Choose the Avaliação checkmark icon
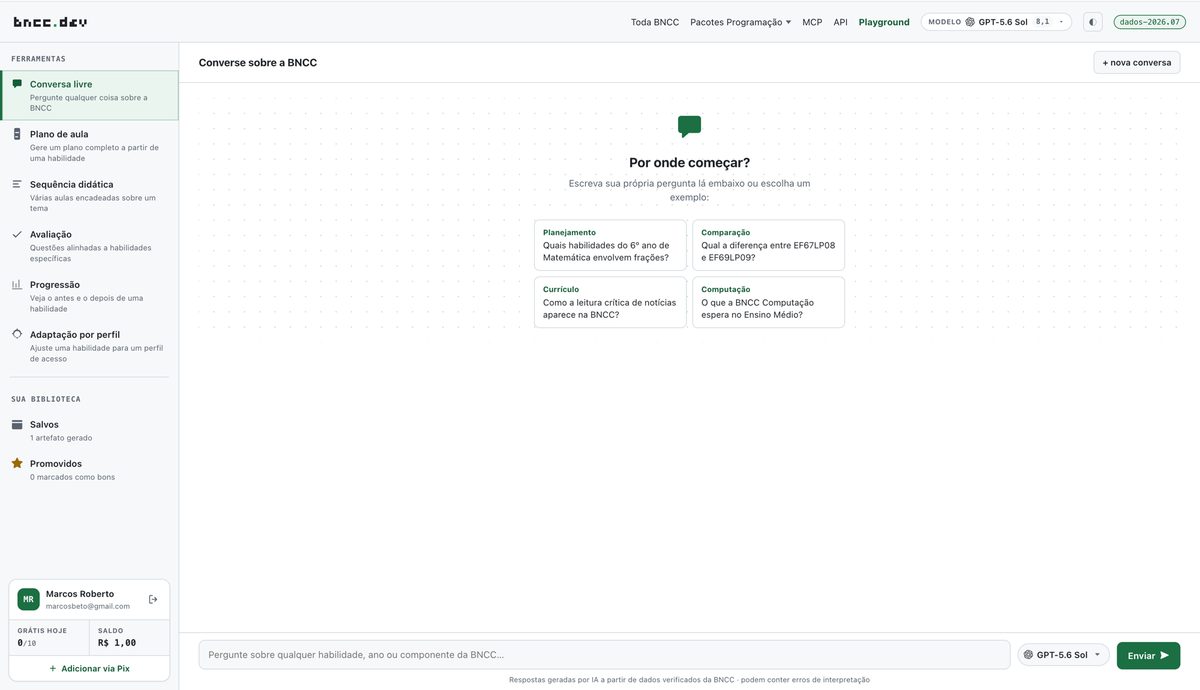 click(x=17, y=234)
